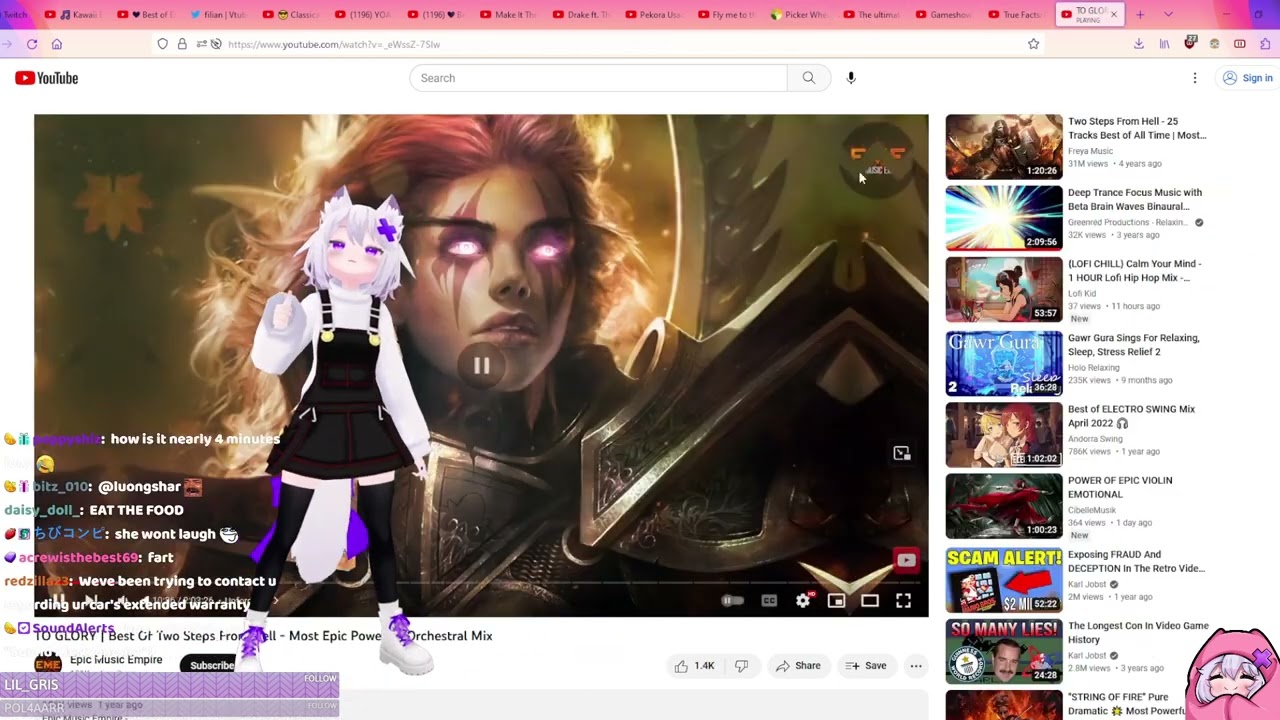1280x720 pixels.
Task: Open Deep Trance Focus Music thumbnail
Action: pos(1004,218)
